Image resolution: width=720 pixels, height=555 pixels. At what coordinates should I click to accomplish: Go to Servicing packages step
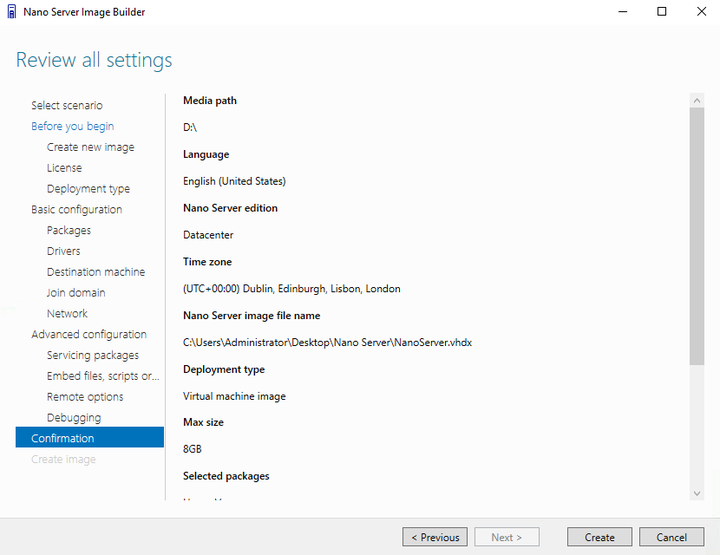(x=93, y=355)
